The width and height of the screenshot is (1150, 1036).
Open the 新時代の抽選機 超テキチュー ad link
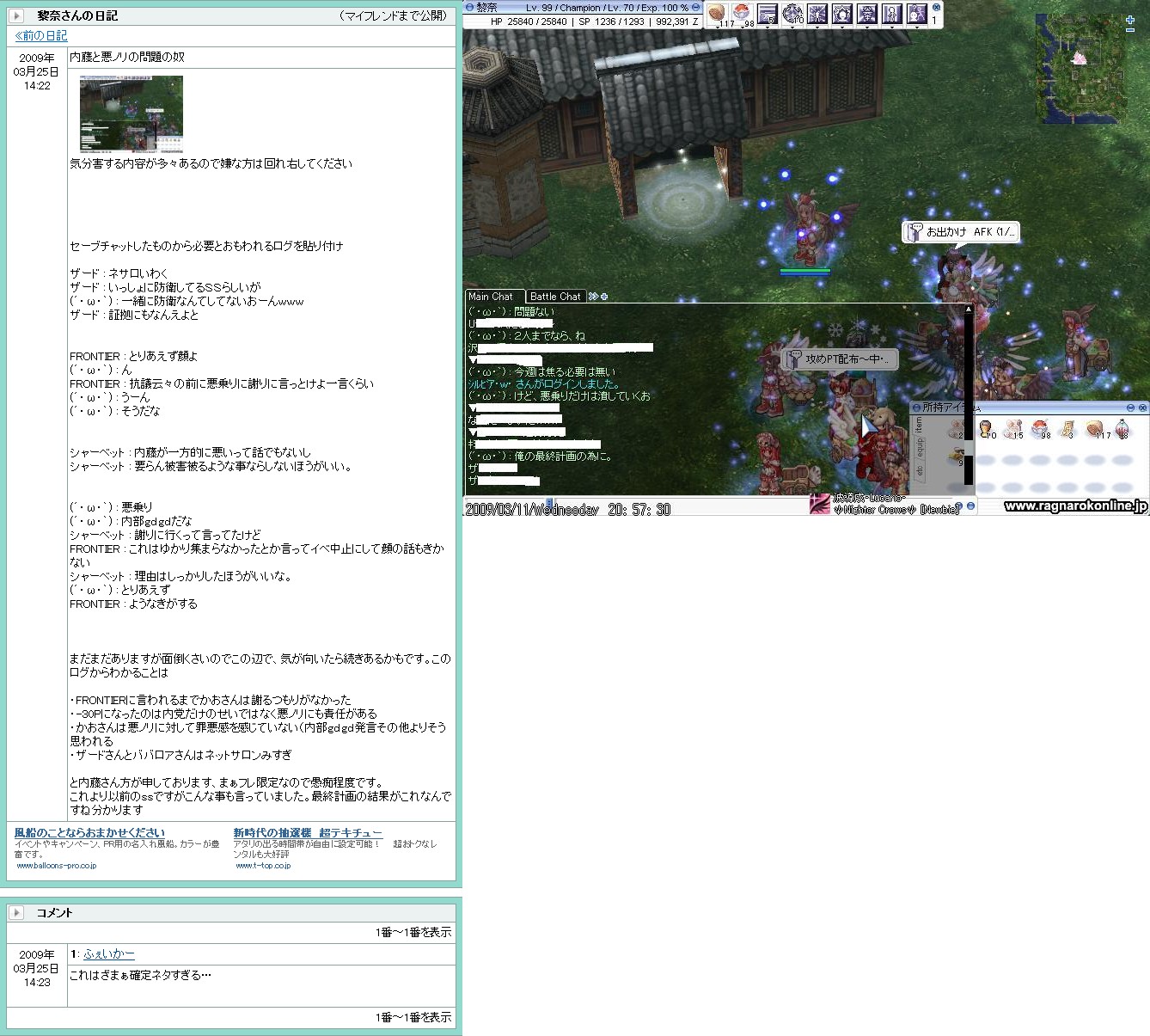(308, 832)
